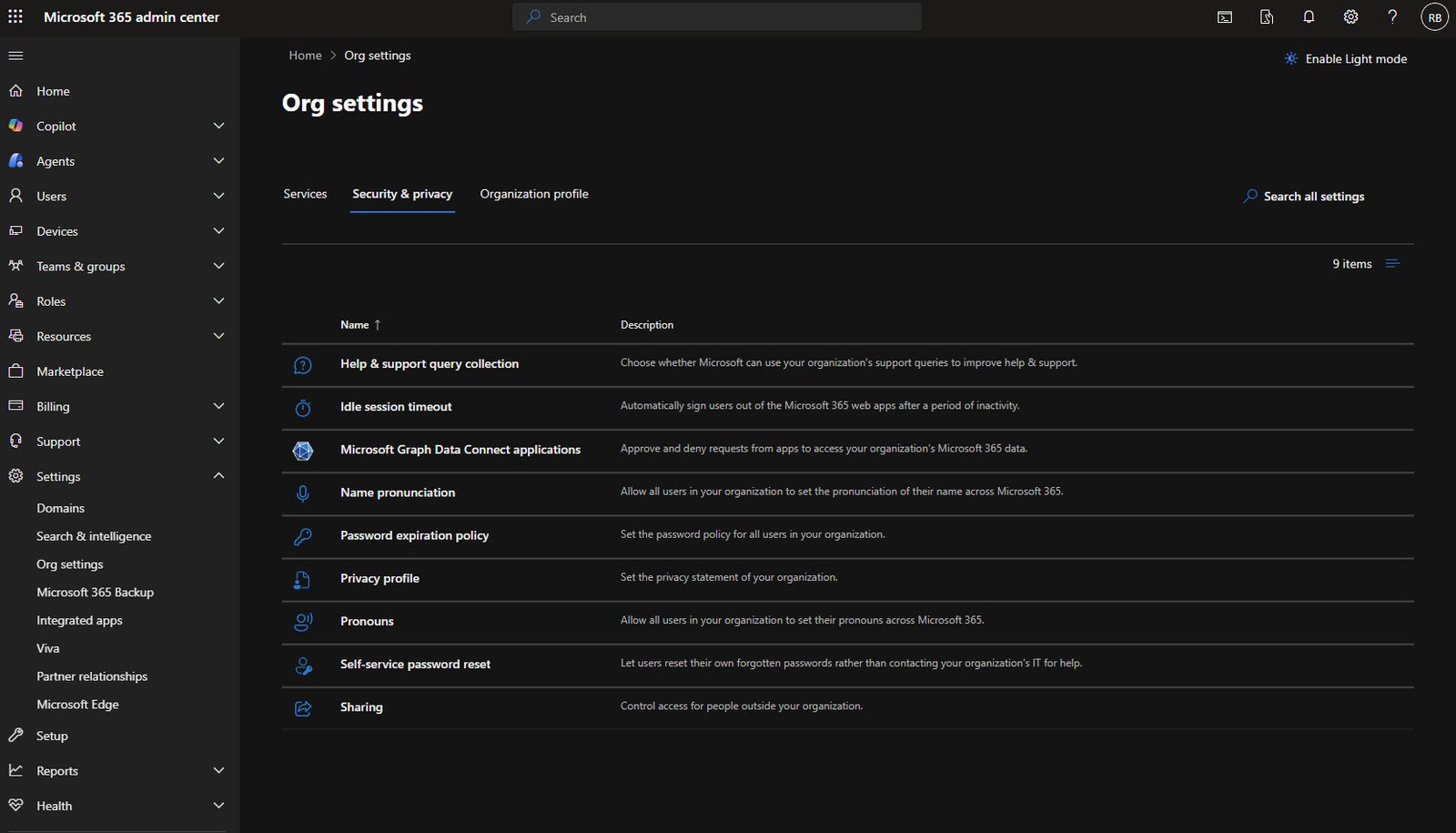Collapse the Settings navigation section
1456x833 pixels.
click(218, 476)
